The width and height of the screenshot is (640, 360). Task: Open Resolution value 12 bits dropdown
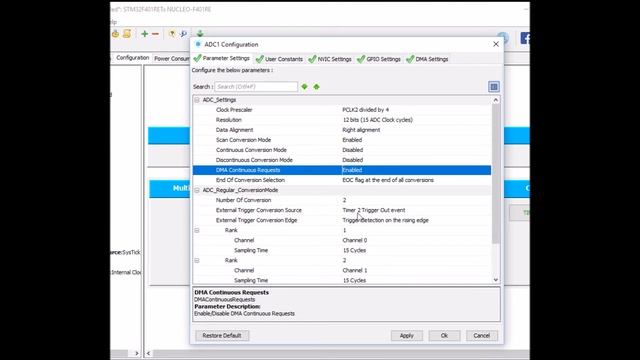(x=378, y=120)
